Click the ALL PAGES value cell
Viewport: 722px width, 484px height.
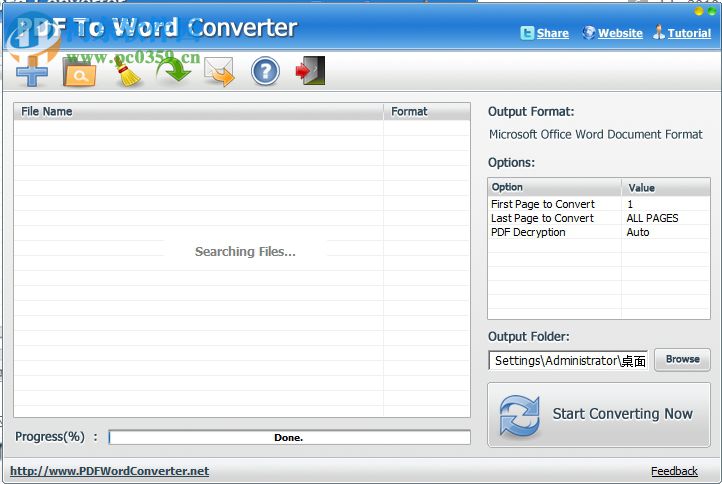[x=652, y=218]
